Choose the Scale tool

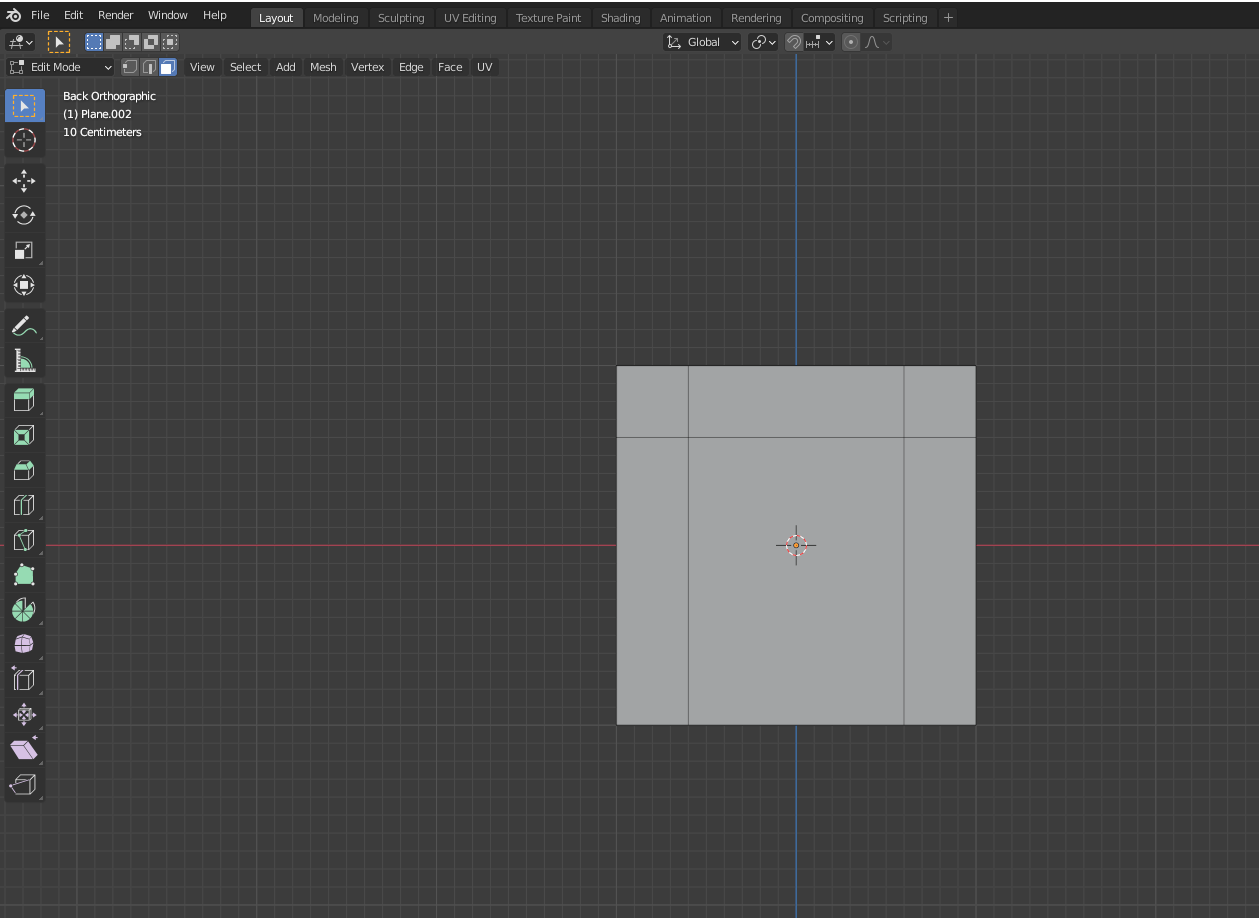point(24,250)
